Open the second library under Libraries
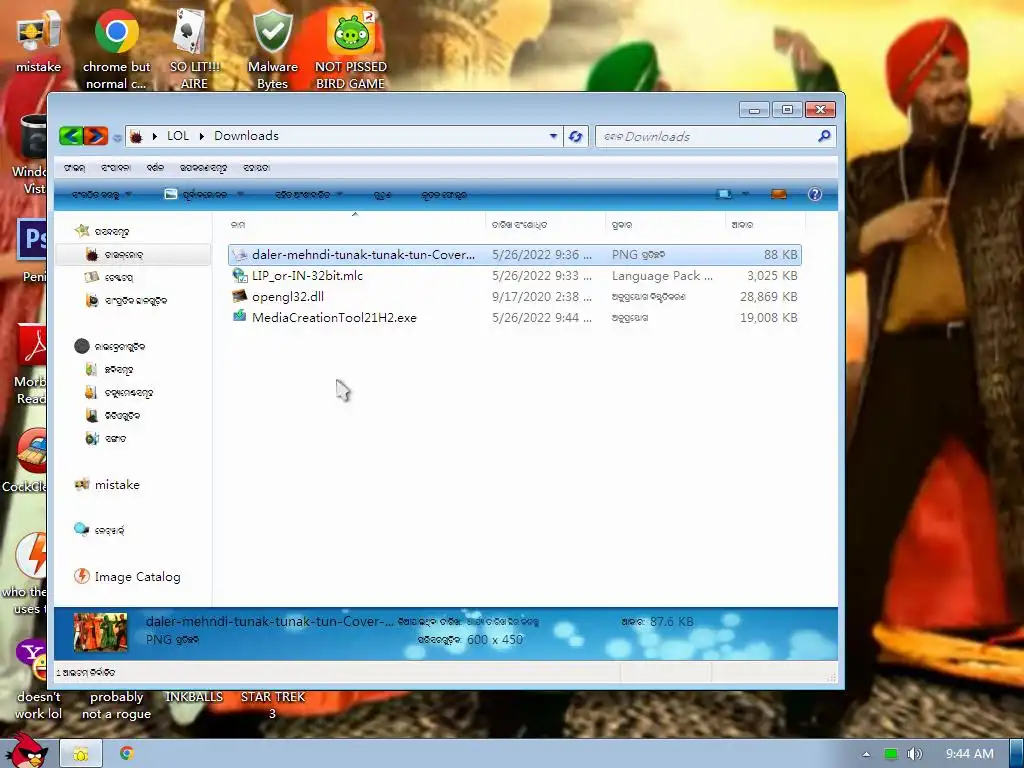1024x768 pixels. tap(120, 392)
